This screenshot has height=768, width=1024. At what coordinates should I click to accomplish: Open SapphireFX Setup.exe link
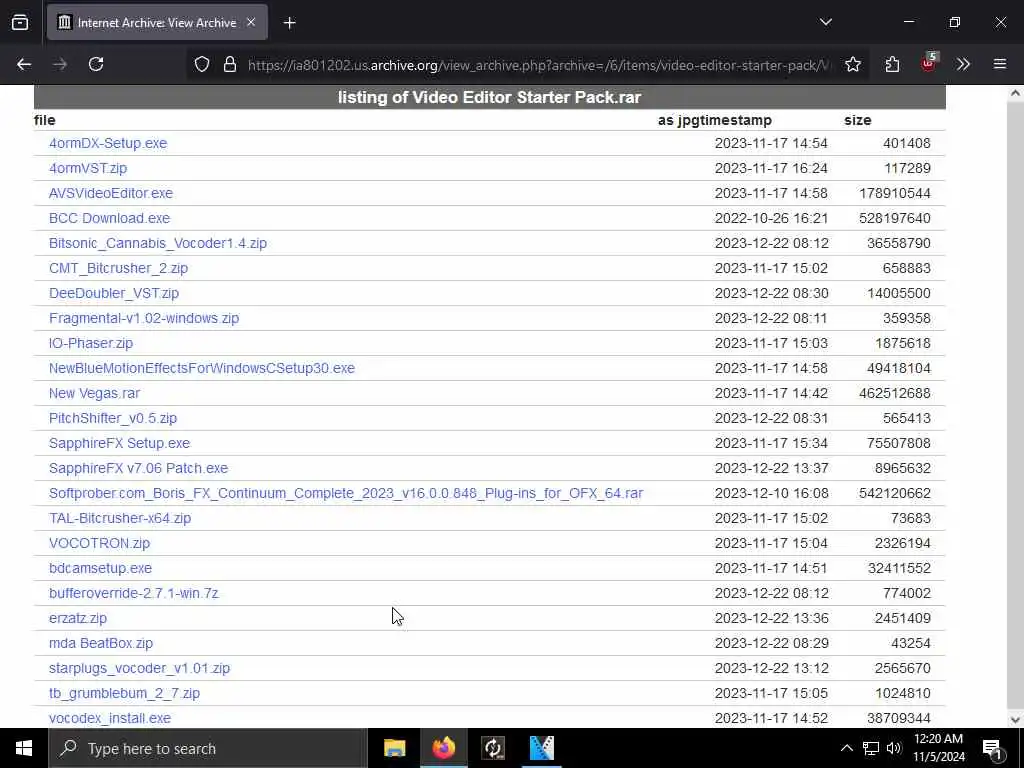pyautogui.click(x=120, y=443)
